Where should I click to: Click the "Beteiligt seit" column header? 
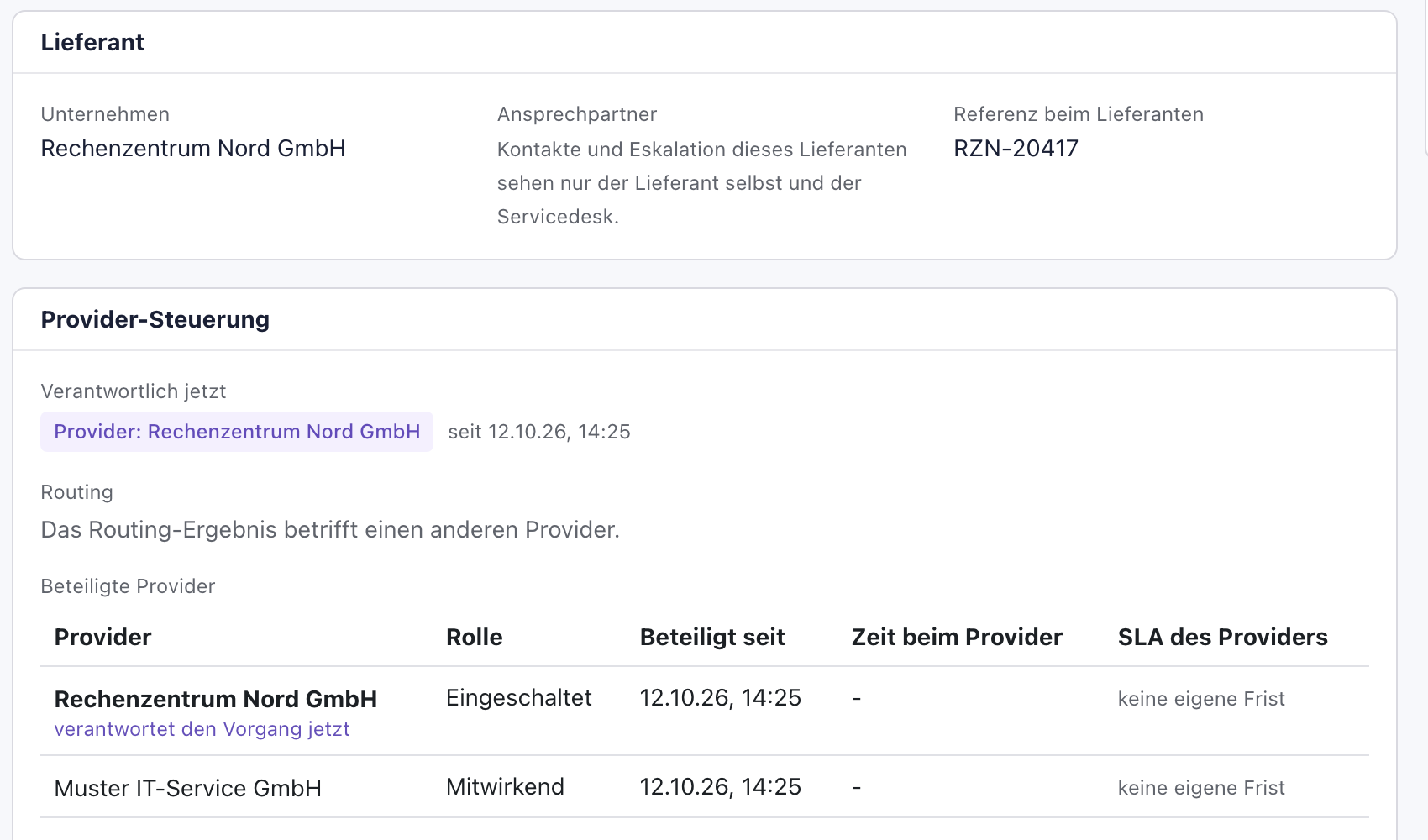coord(712,638)
